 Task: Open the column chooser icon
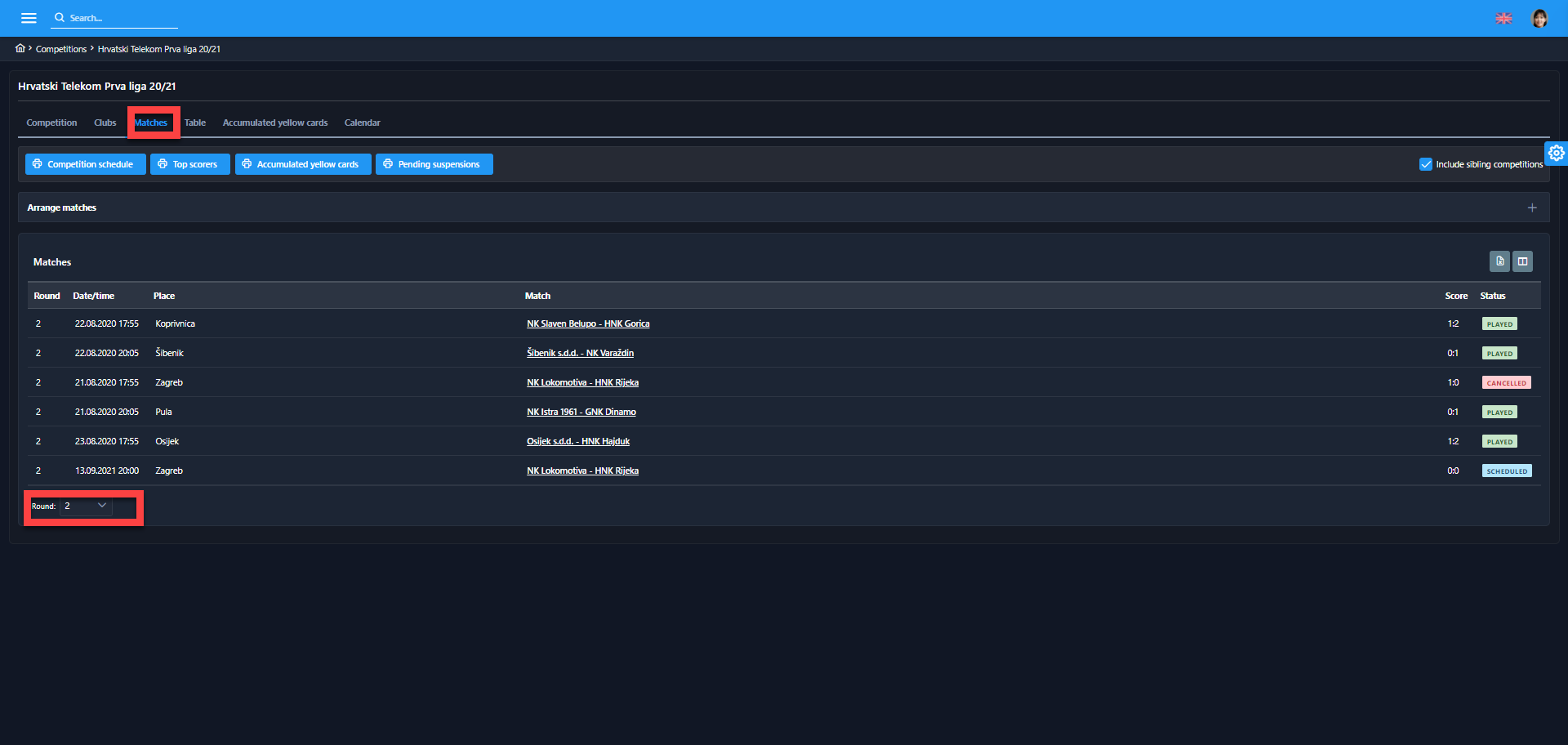tap(1522, 261)
